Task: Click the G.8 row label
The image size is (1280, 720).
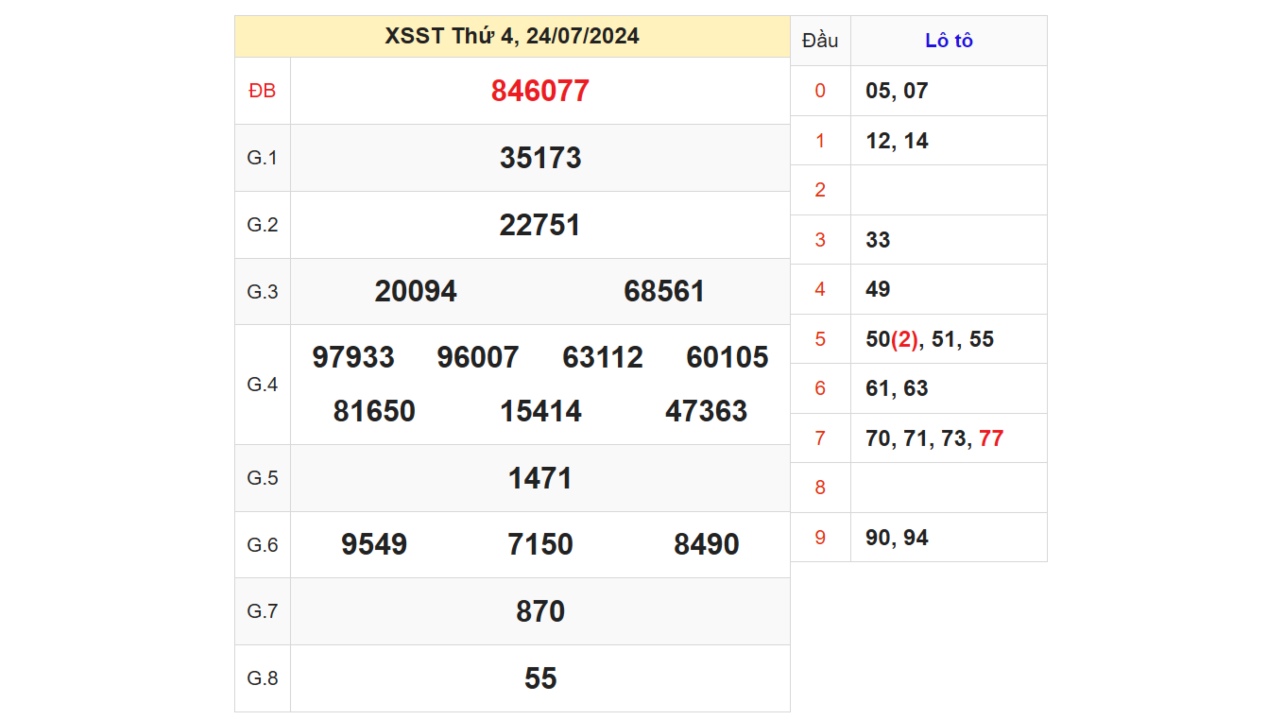Action: coord(262,678)
